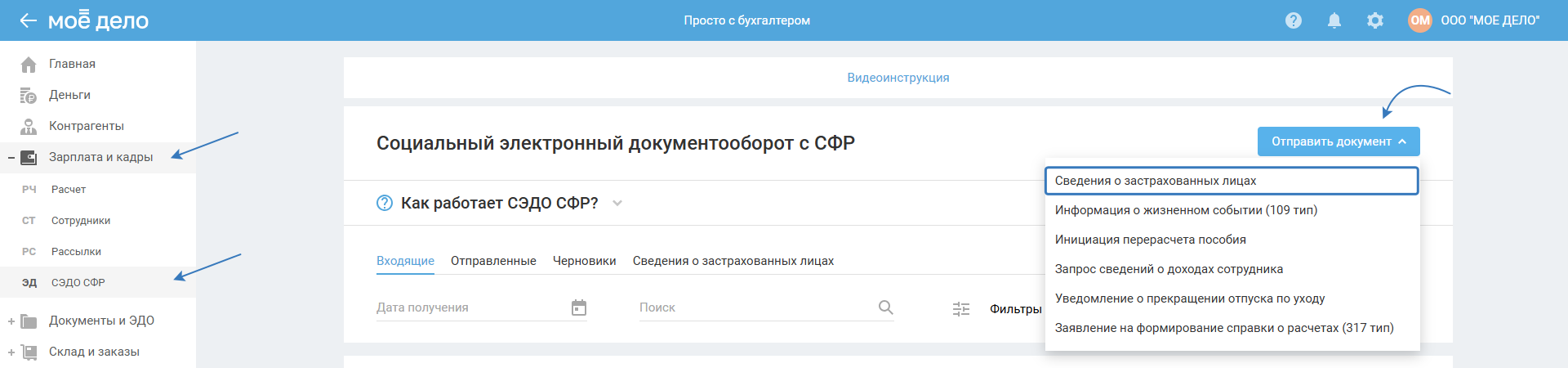Collapse the Зарплата и кадры section
Screen dimensions: 1568x368
[x=11, y=157]
